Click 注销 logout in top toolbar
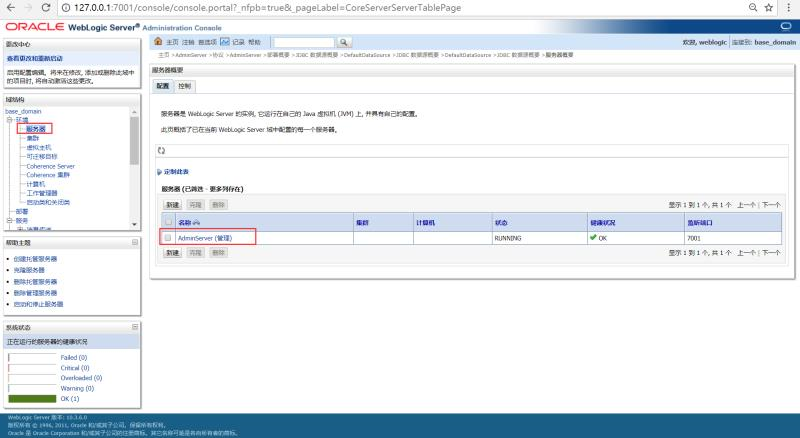Viewport: 800px width, 438px height. click(188, 42)
